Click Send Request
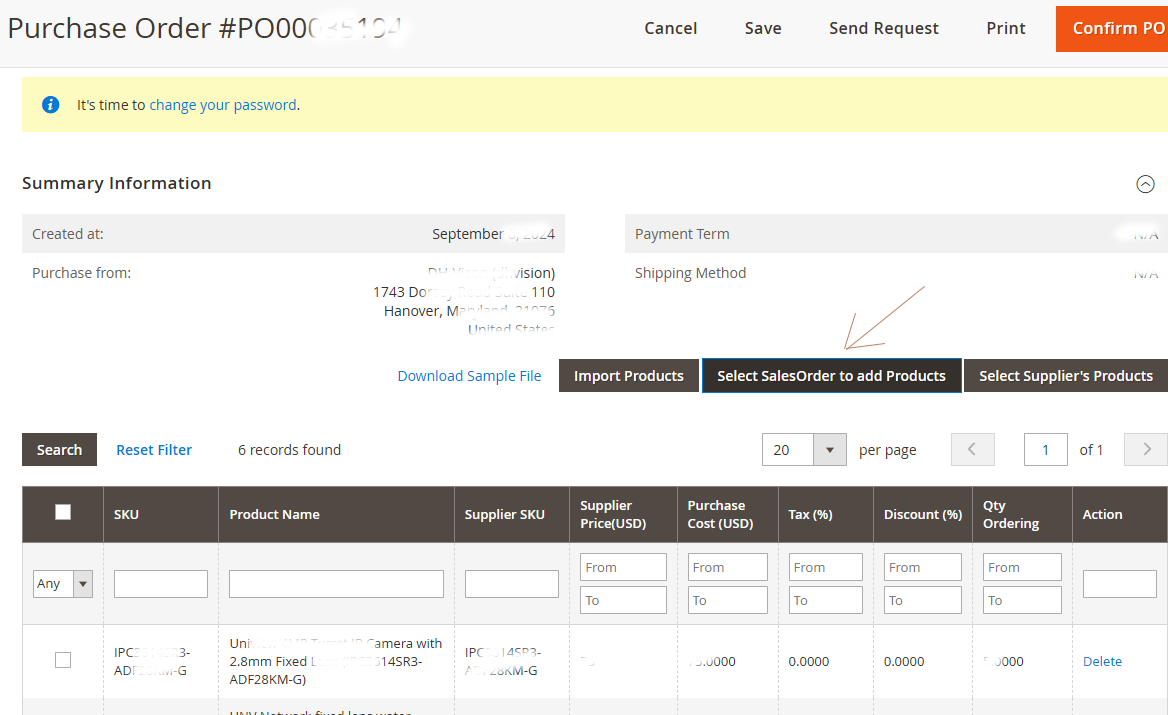The image size is (1168, 715). [883, 28]
